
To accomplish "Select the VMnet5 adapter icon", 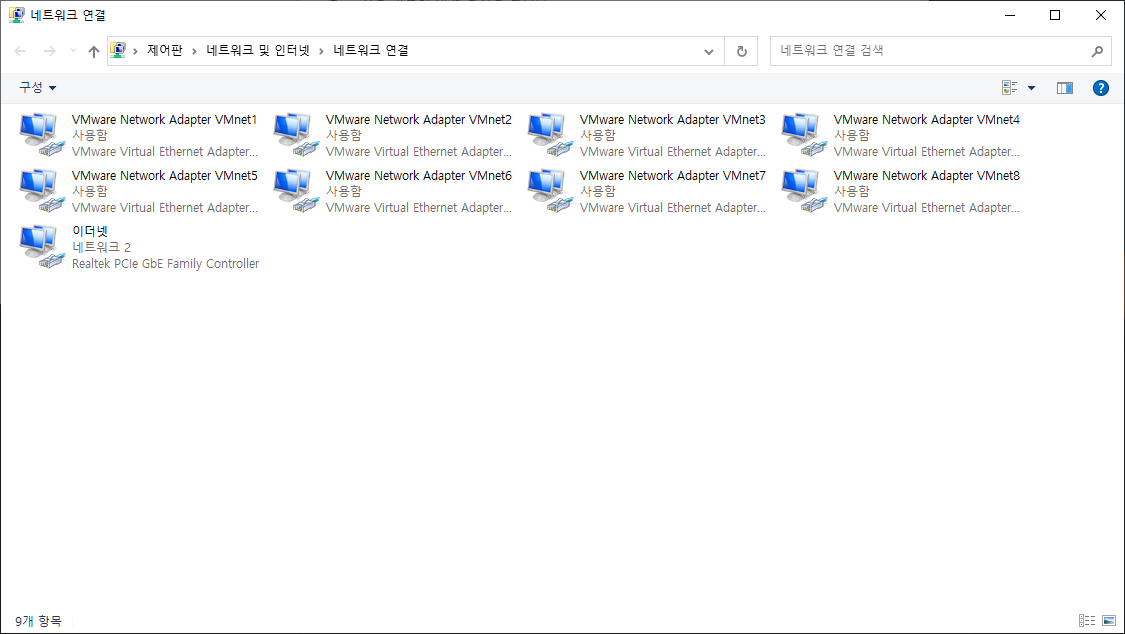I will pyautogui.click(x=42, y=191).
